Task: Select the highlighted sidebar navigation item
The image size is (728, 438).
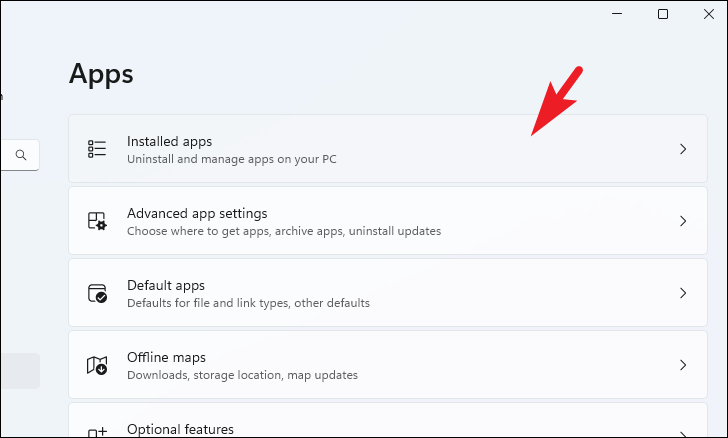Action: tap(20, 371)
